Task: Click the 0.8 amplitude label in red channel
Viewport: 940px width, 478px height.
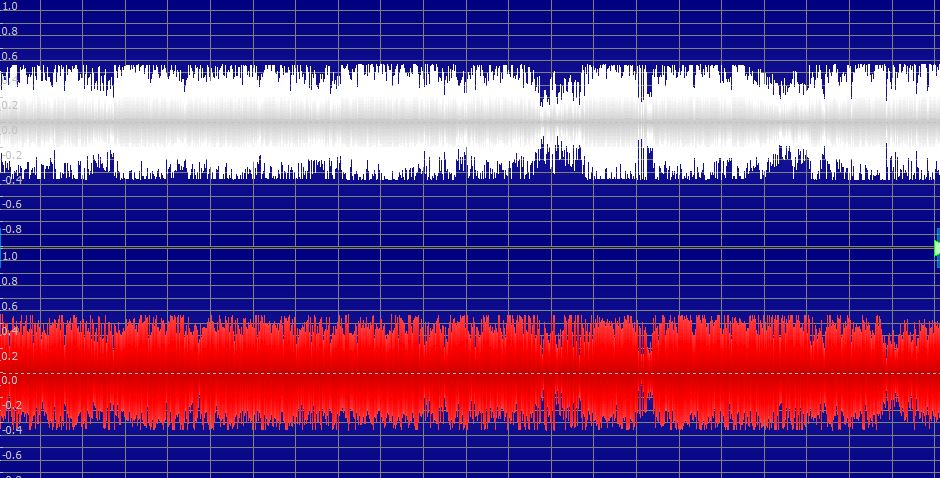Action: point(10,281)
